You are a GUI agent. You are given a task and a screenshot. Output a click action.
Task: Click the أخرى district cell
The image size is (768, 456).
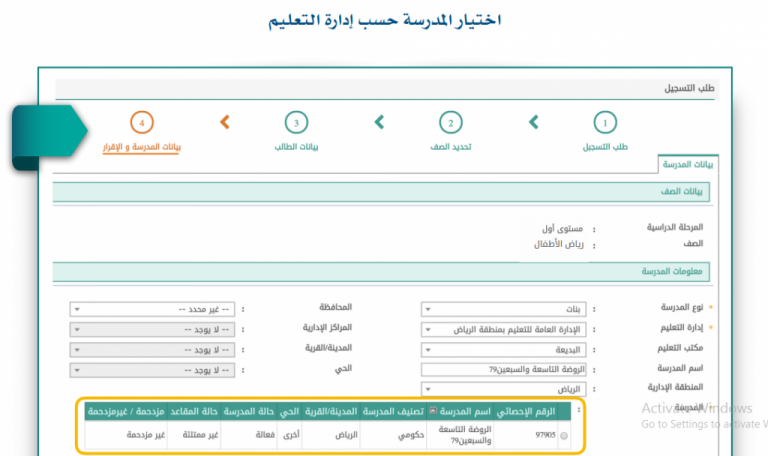(291, 435)
